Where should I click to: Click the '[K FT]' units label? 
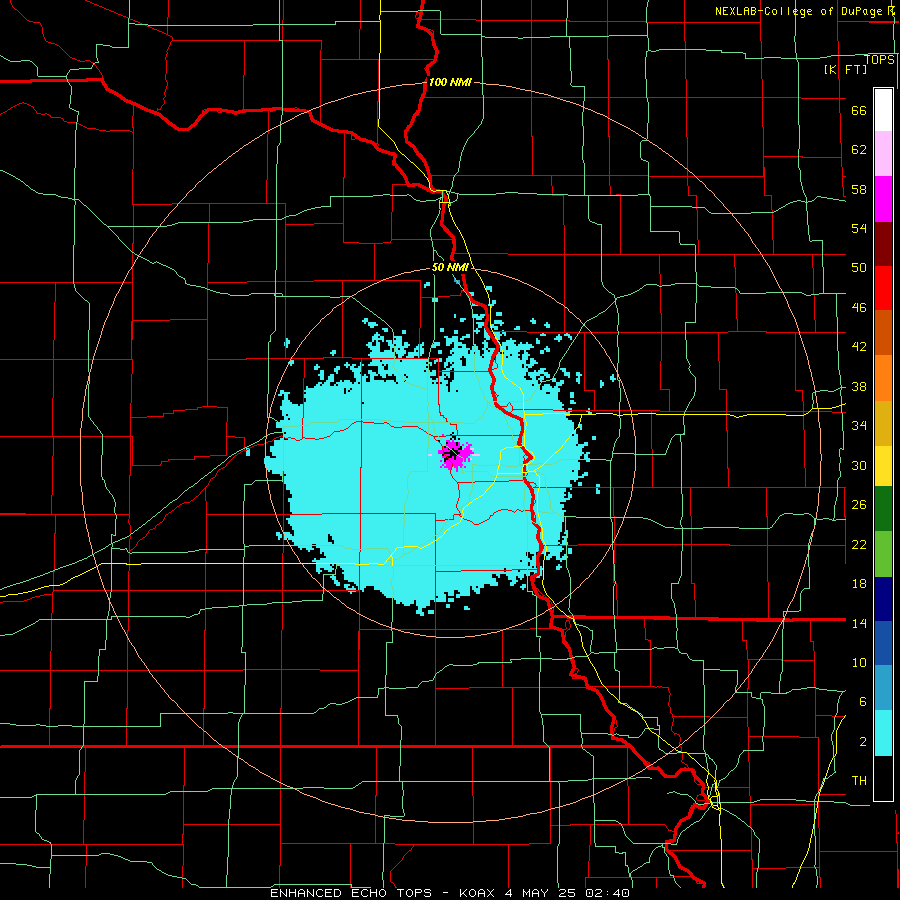pyautogui.click(x=845, y=70)
